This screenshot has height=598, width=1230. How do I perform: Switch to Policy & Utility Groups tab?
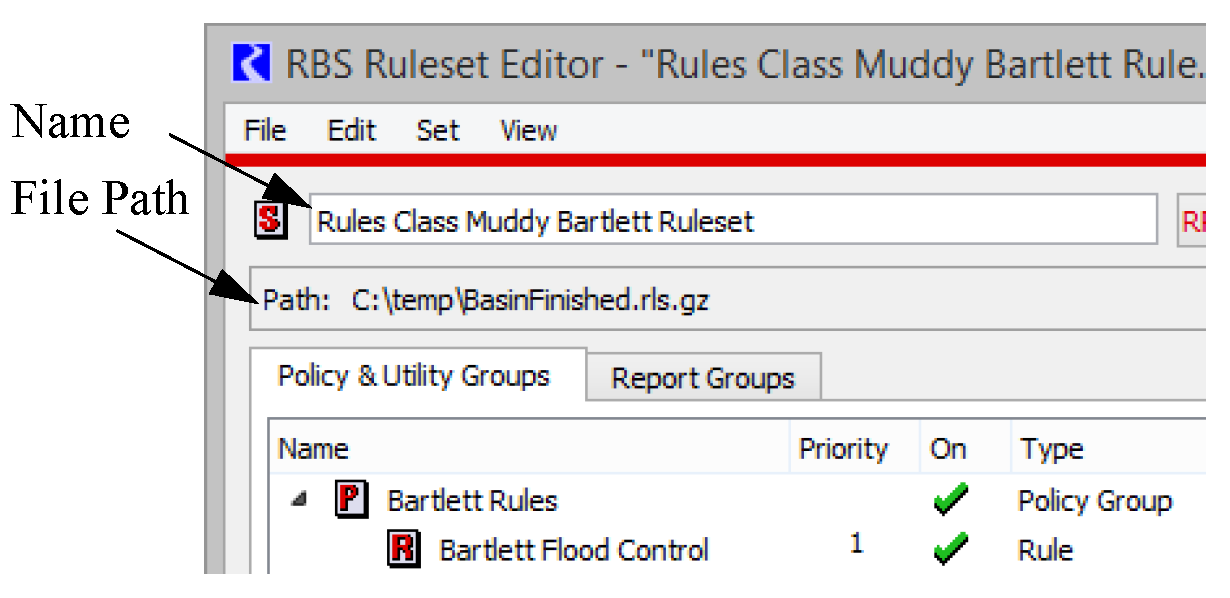[x=414, y=376]
